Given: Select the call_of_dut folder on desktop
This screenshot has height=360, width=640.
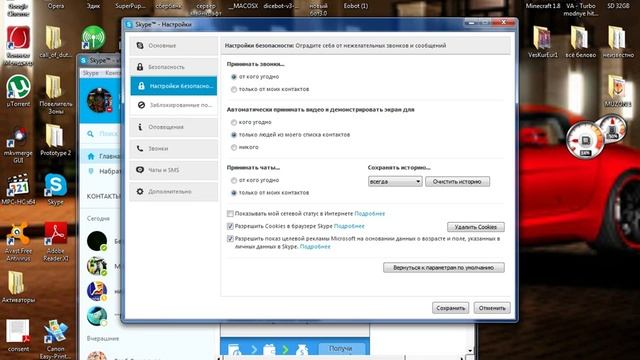Looking at the screenshot, I should 56,42.
